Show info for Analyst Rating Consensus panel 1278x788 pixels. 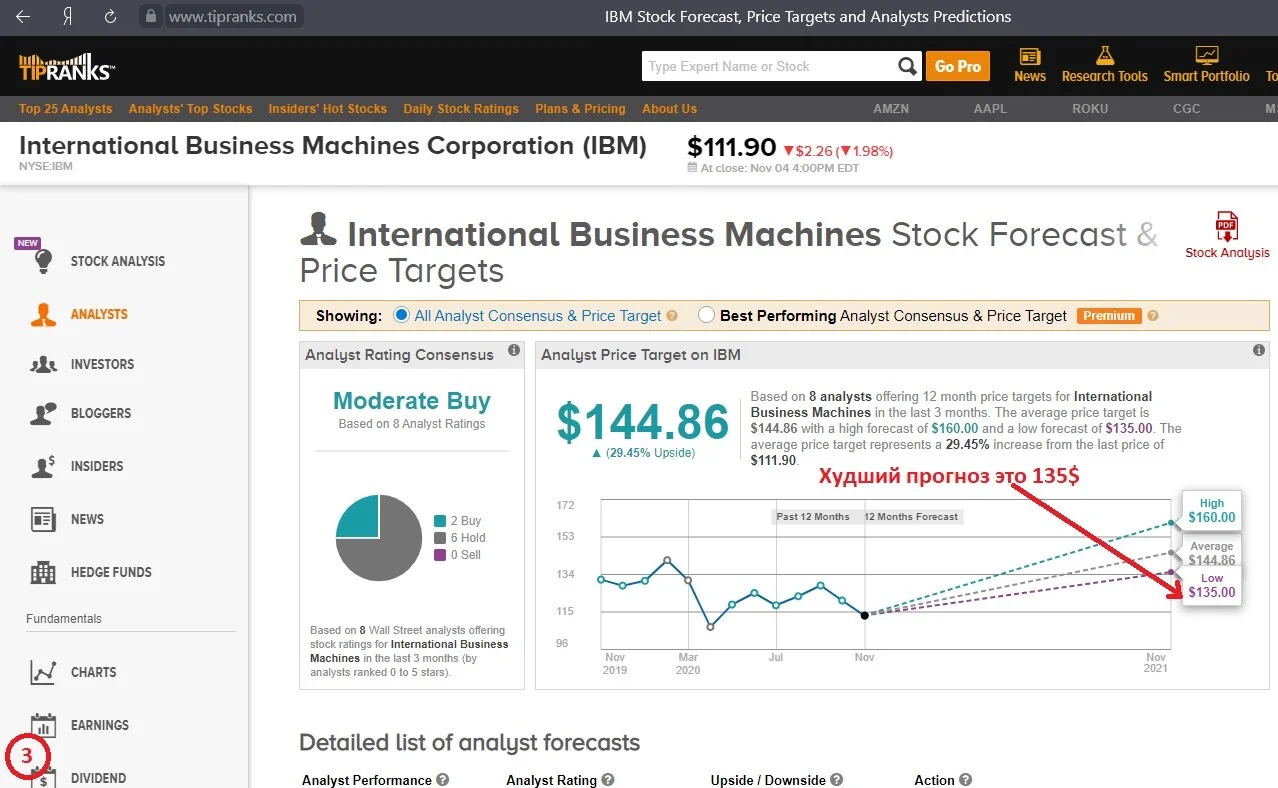coord(514,351)
